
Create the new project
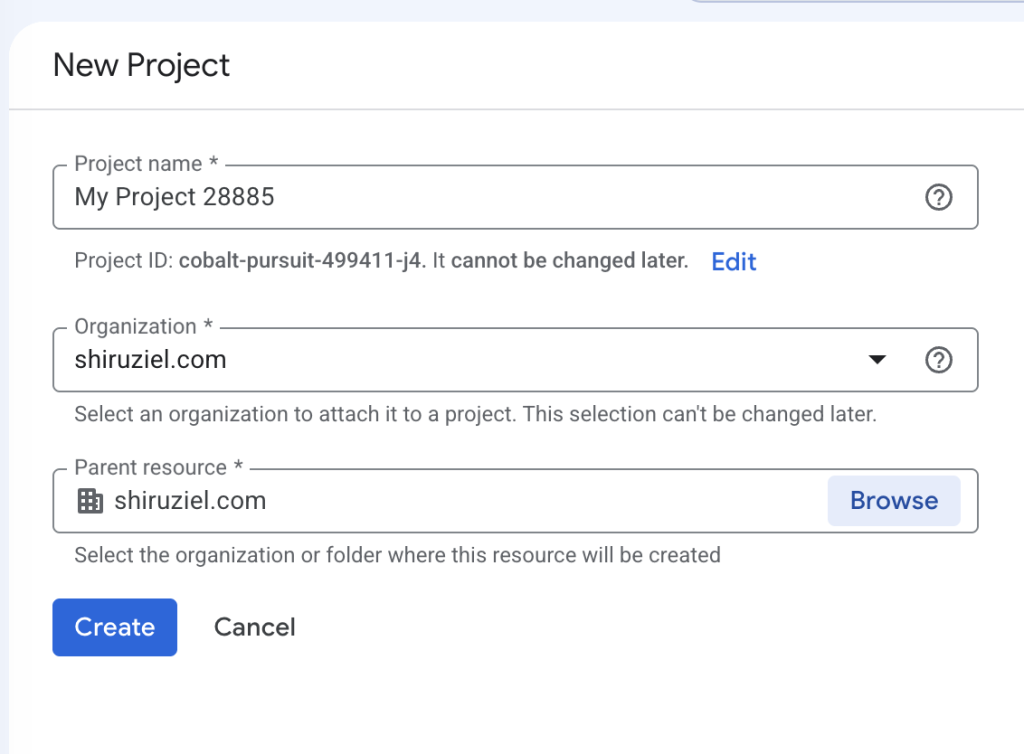115,627
